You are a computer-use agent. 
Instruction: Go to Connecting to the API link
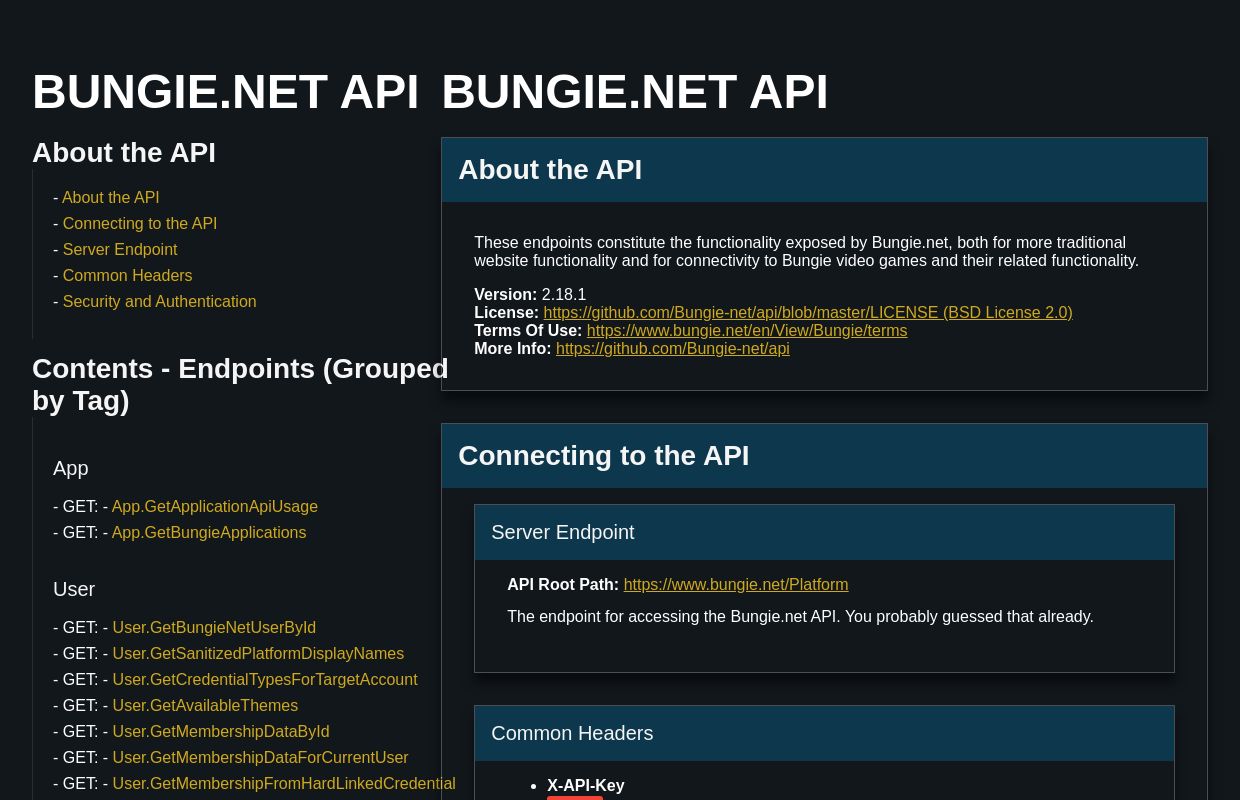point(140,224)
